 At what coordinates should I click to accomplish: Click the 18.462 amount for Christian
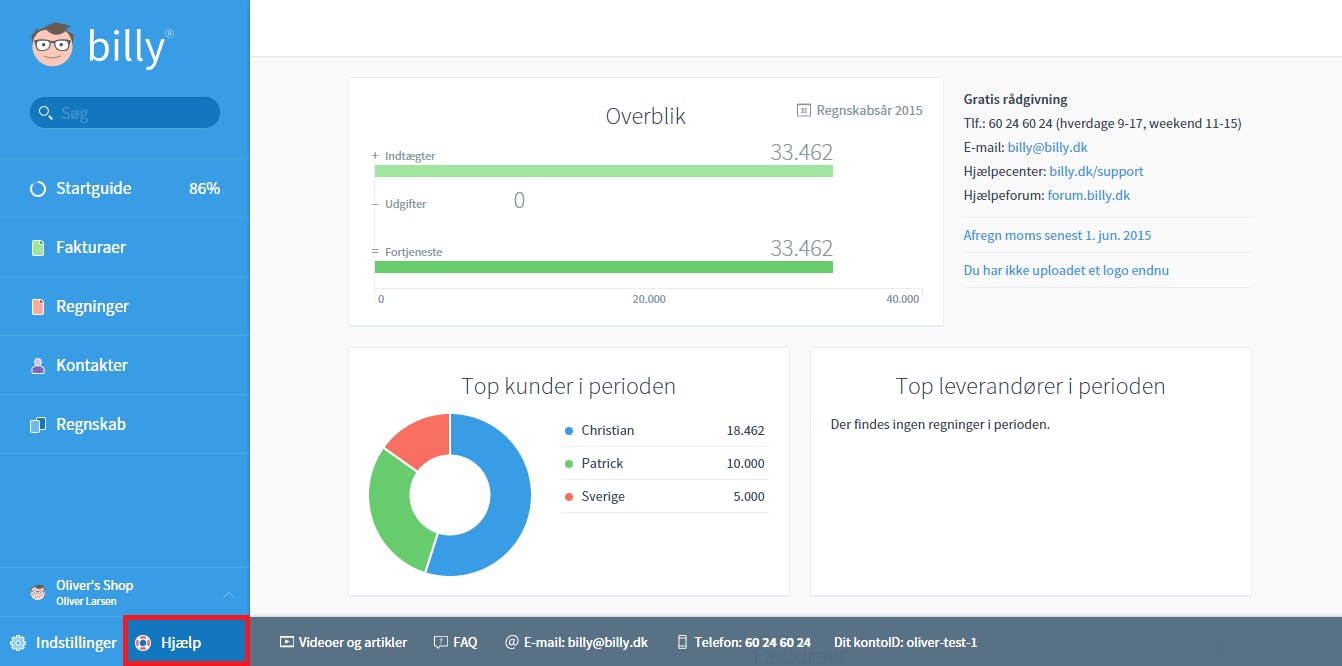click(x=745, y=431)
